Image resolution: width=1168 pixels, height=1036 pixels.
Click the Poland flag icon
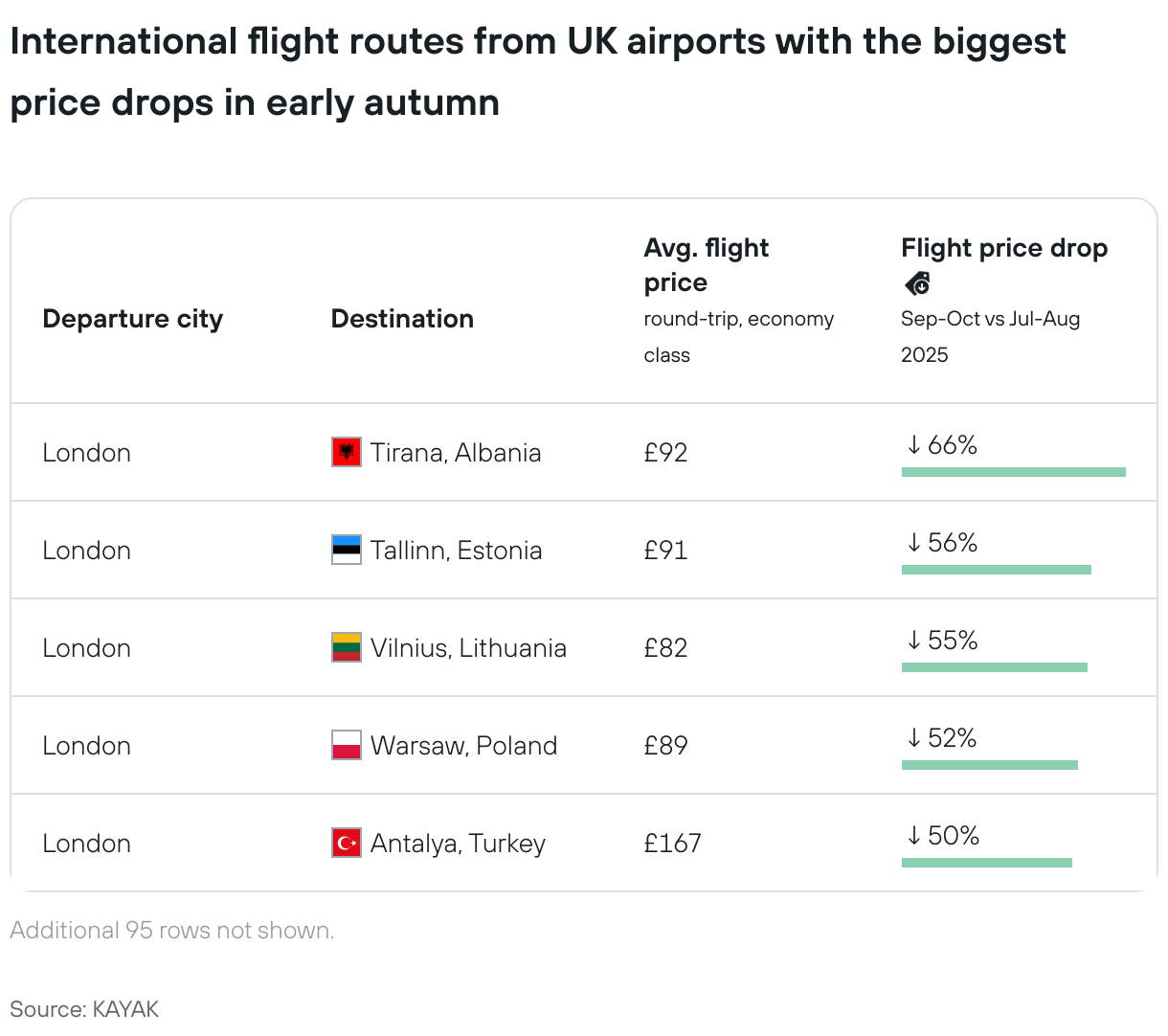point(346,745)
